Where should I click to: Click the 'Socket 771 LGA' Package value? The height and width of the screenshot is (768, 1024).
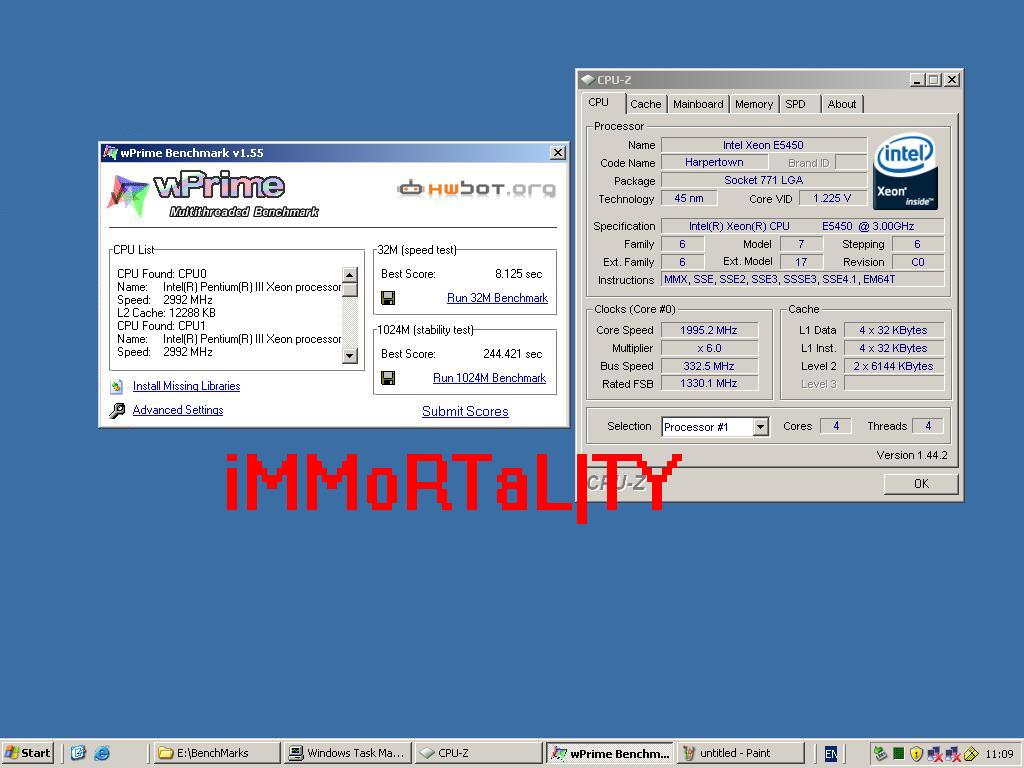click(763, 180)
